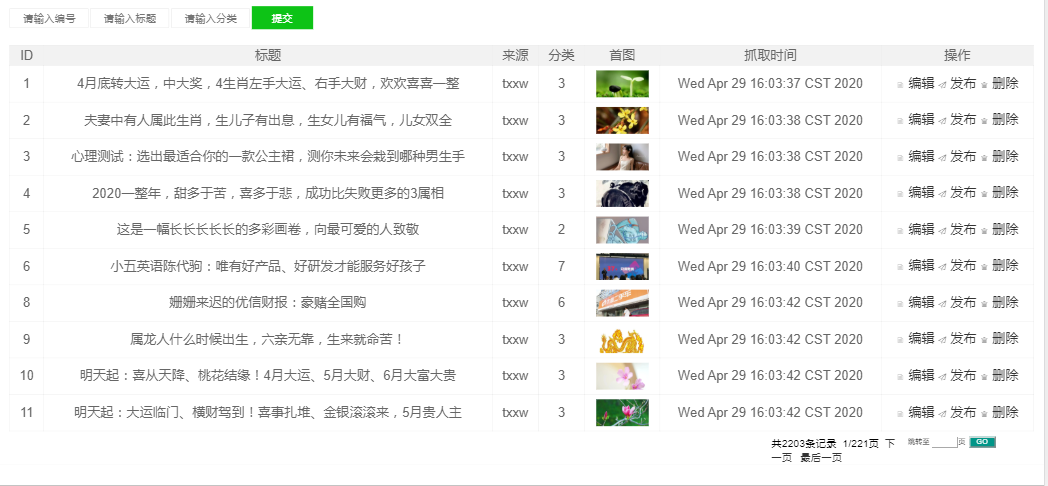1048x486 pixels.
Task: Click 编辑 link for row ID 8
Action: click(921, 302)
